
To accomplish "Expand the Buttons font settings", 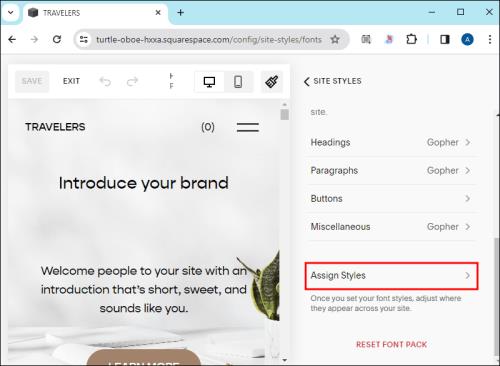I will (391, 199).
